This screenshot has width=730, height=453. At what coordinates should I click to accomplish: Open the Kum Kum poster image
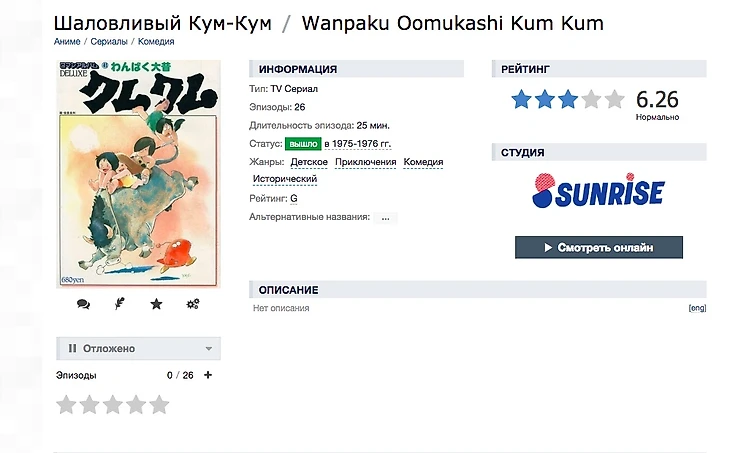click(138, 174)
